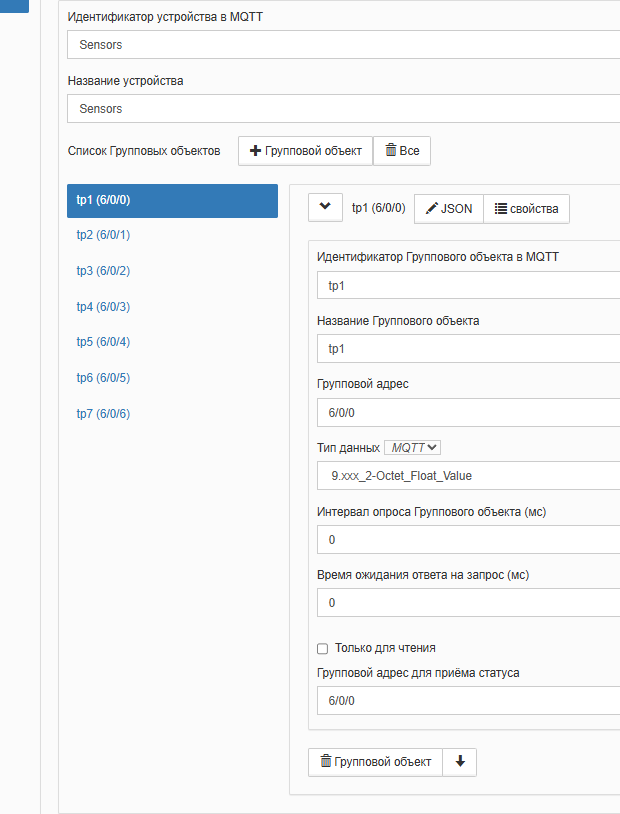Click the trash Все delete-all button
Screen dimensions: 620x814
[402, 151]
